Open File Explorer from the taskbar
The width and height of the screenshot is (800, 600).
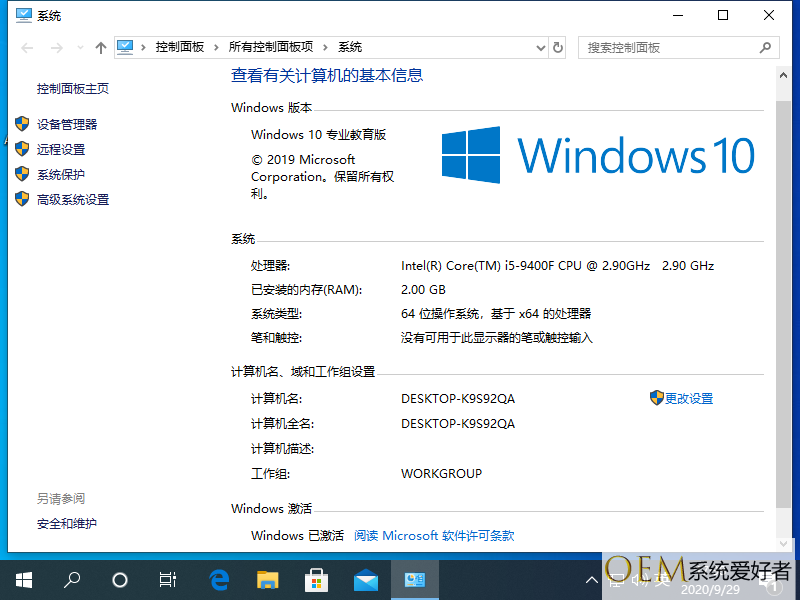tap(267, 579)
